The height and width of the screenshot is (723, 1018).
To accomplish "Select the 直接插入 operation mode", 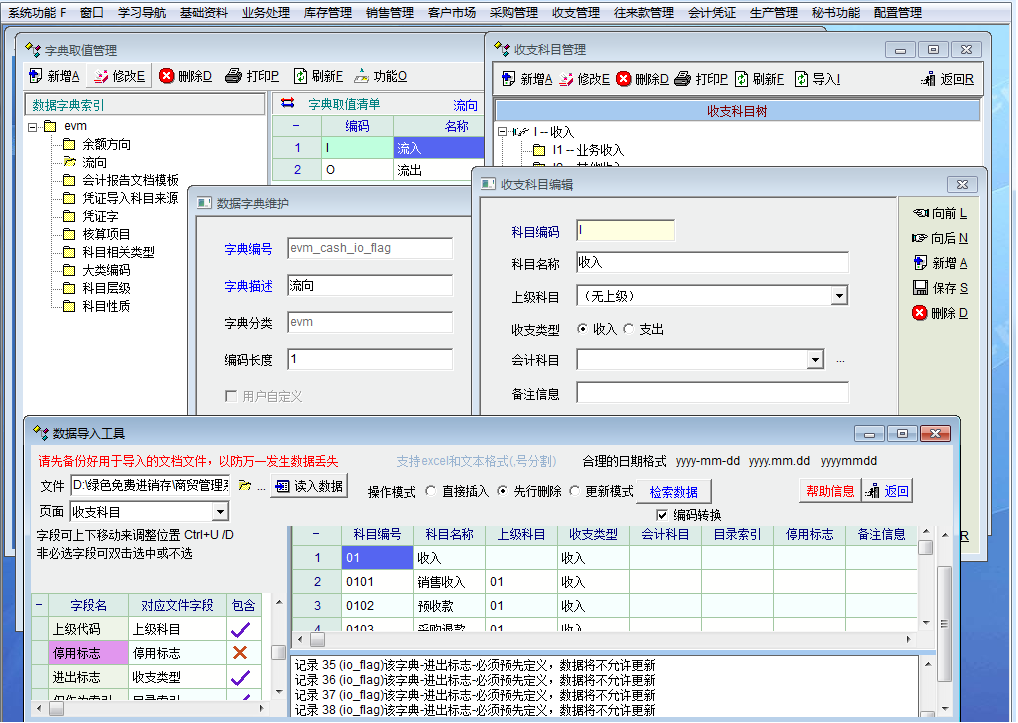I will coord(431,491).
